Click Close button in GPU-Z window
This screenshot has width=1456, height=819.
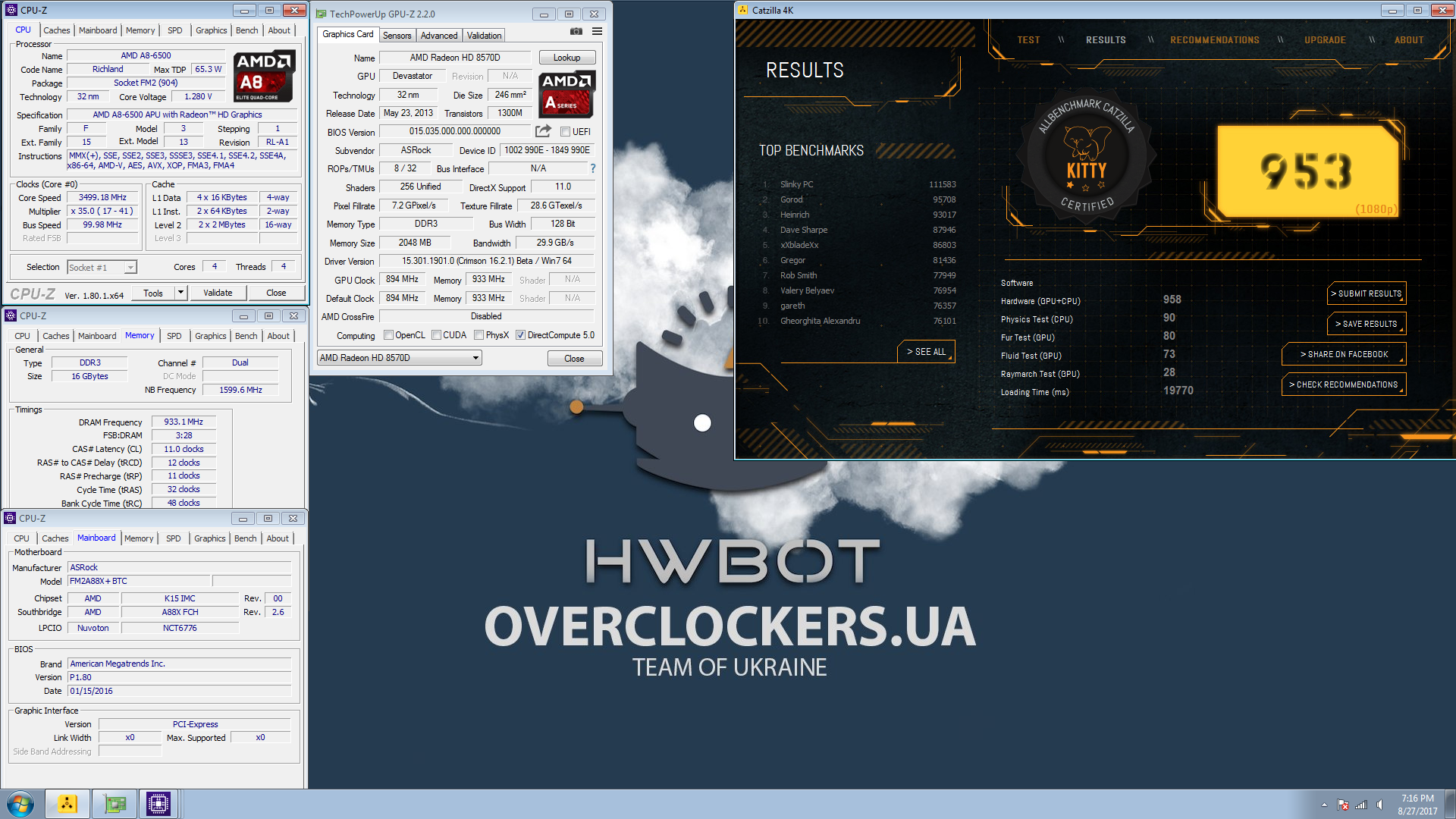pyautogui.click(x=574, y=359)
